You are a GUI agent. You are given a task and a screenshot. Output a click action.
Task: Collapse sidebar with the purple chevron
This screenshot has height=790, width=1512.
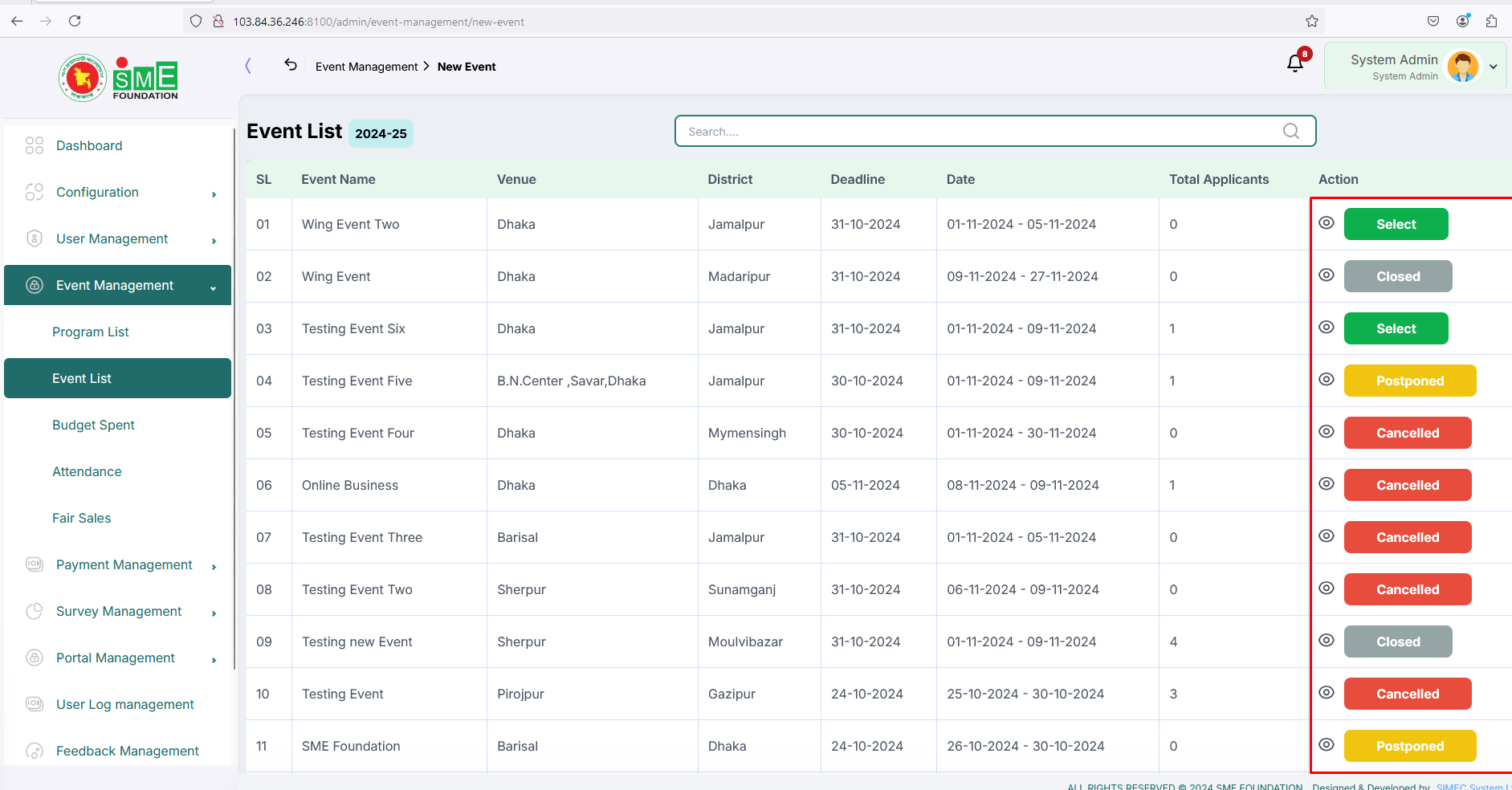(248, 66)
